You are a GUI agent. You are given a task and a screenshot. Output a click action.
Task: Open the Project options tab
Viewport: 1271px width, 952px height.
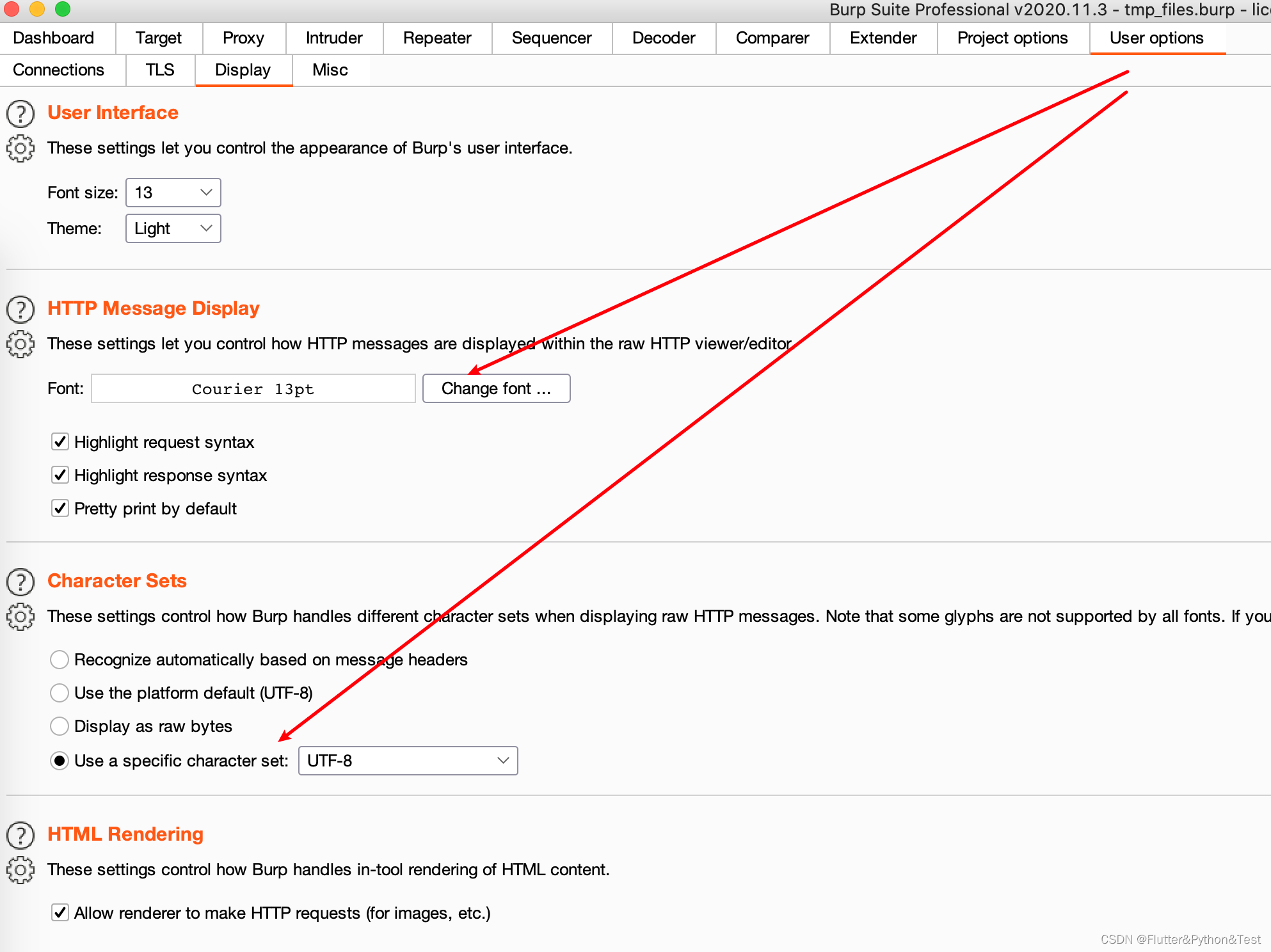click(x=1013, y=38)
